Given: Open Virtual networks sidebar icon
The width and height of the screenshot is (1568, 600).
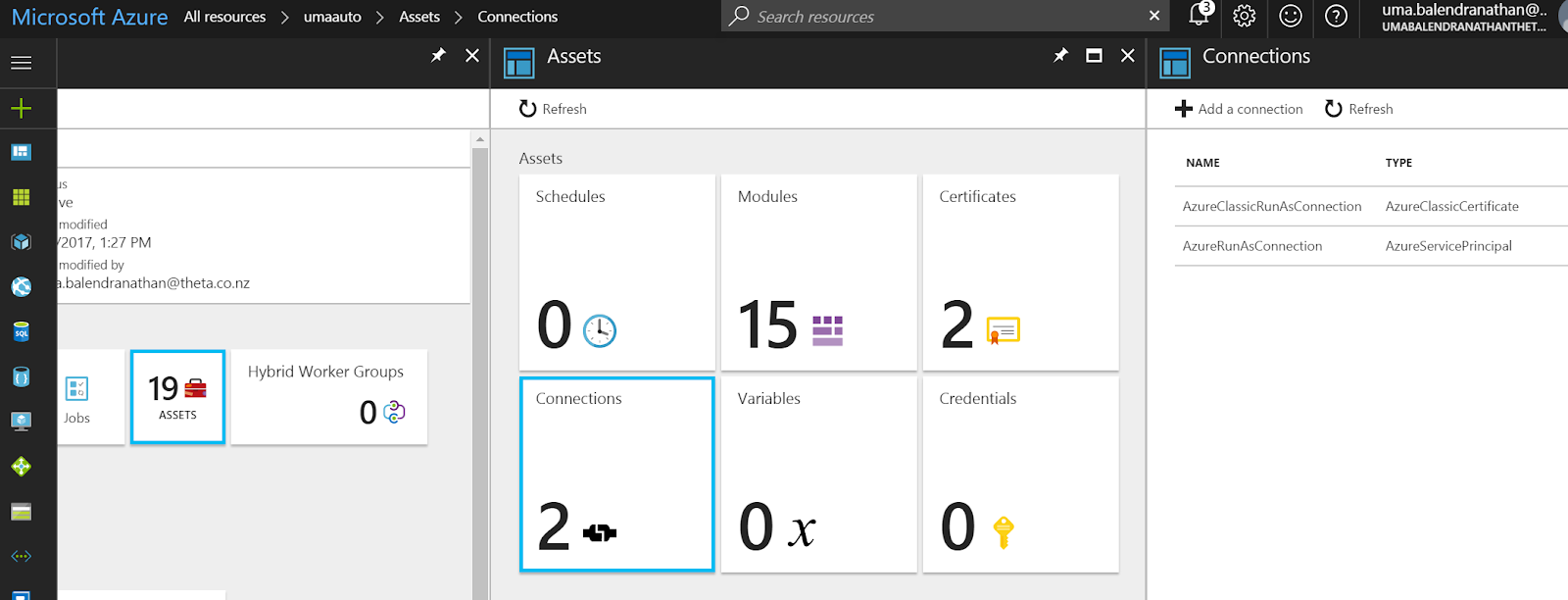Looking at the screenshot, I should [21, 556].
